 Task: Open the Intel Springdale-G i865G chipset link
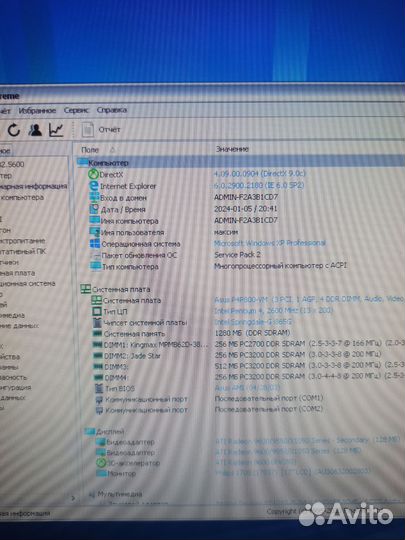point(254,322)
